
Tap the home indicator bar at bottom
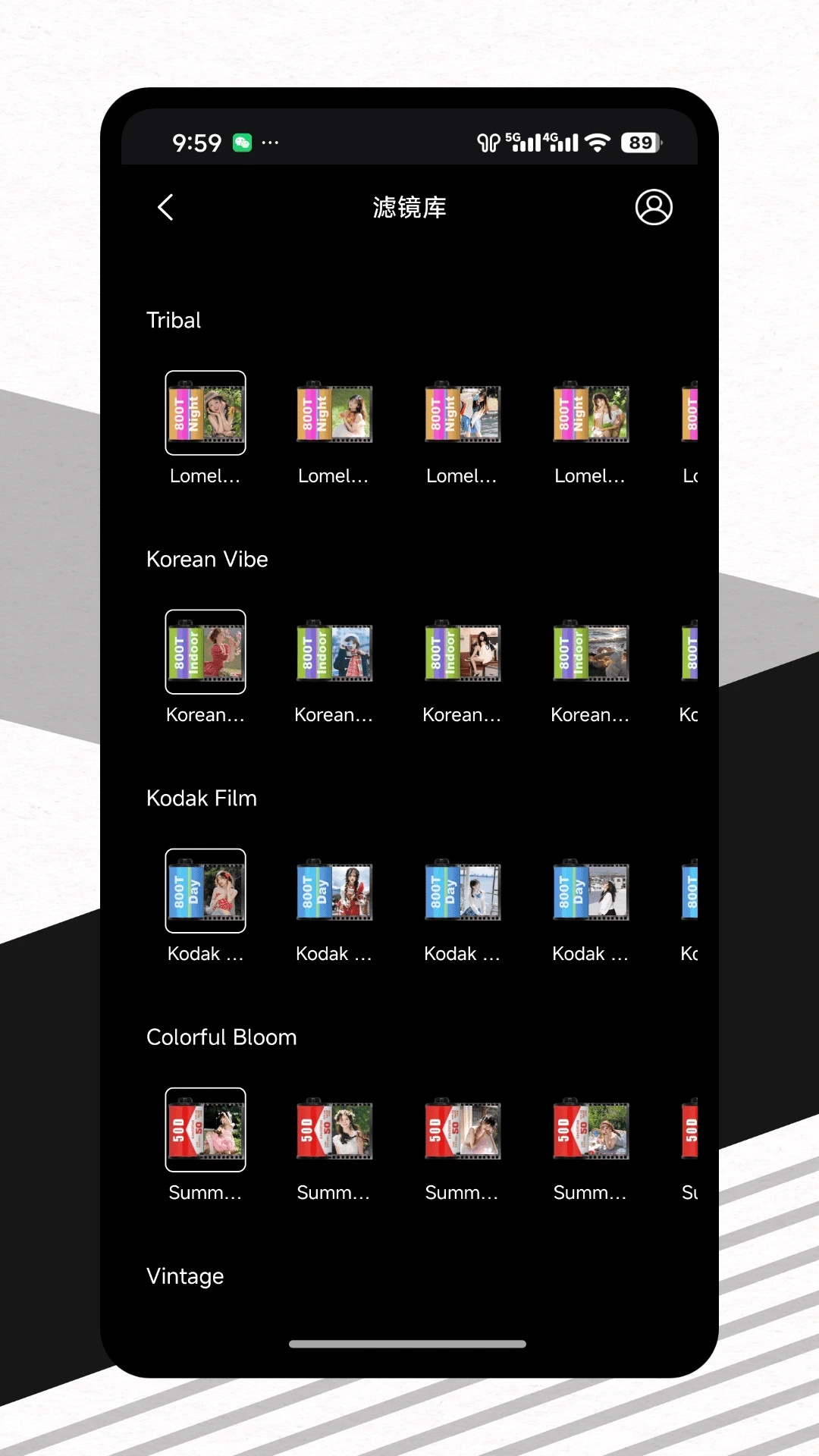(407, 1344)
